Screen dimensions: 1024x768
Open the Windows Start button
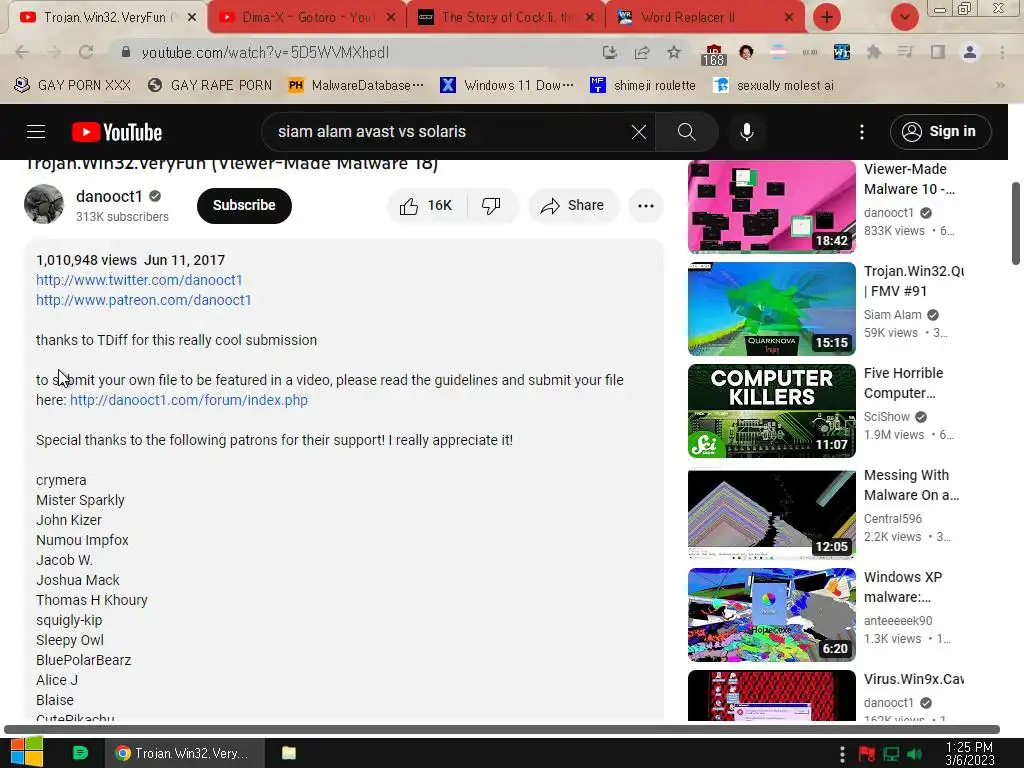(x=27, y=752)
